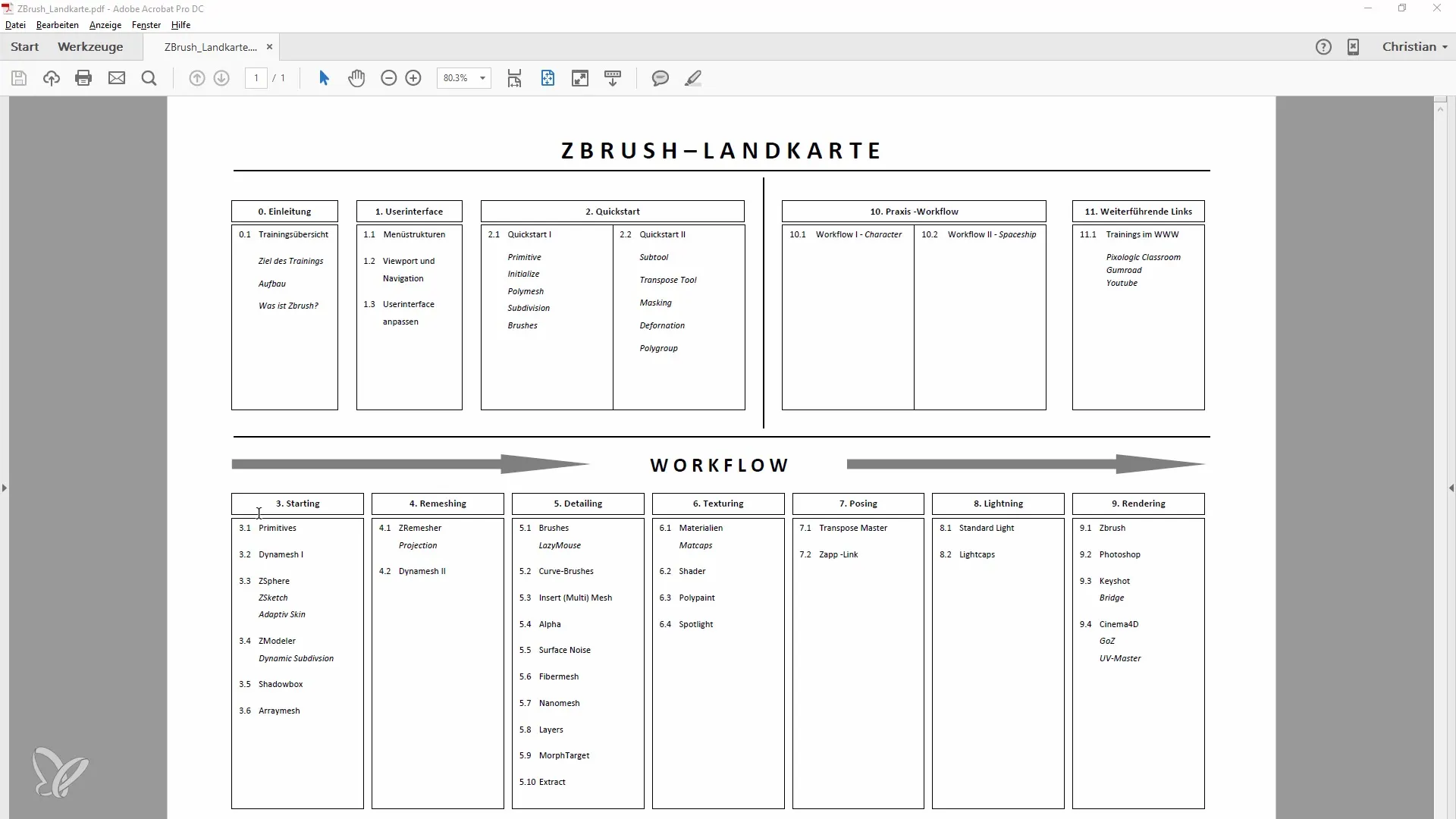
Task: Click the previous page navigation button
Action: click(197, 78)
